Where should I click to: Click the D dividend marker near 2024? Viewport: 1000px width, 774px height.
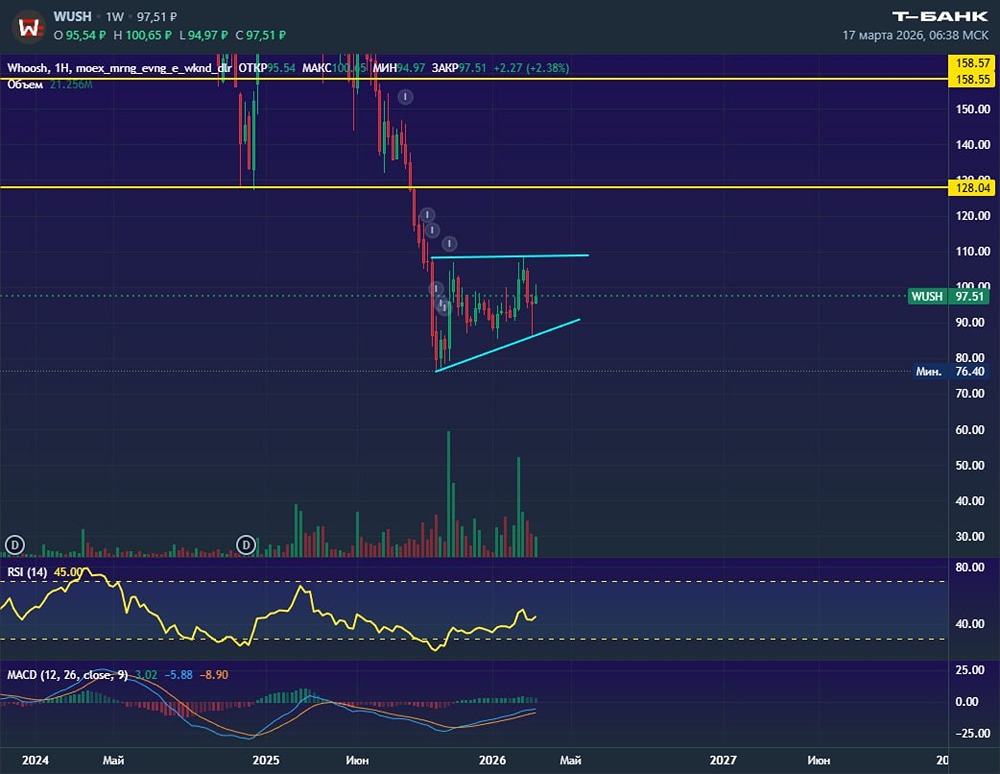click(x=15, y=545)
